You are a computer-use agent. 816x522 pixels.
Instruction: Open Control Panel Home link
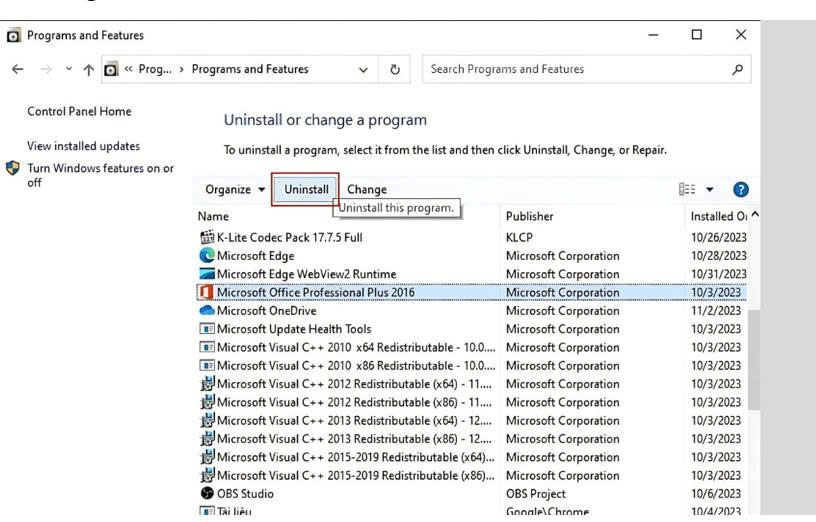79,111
